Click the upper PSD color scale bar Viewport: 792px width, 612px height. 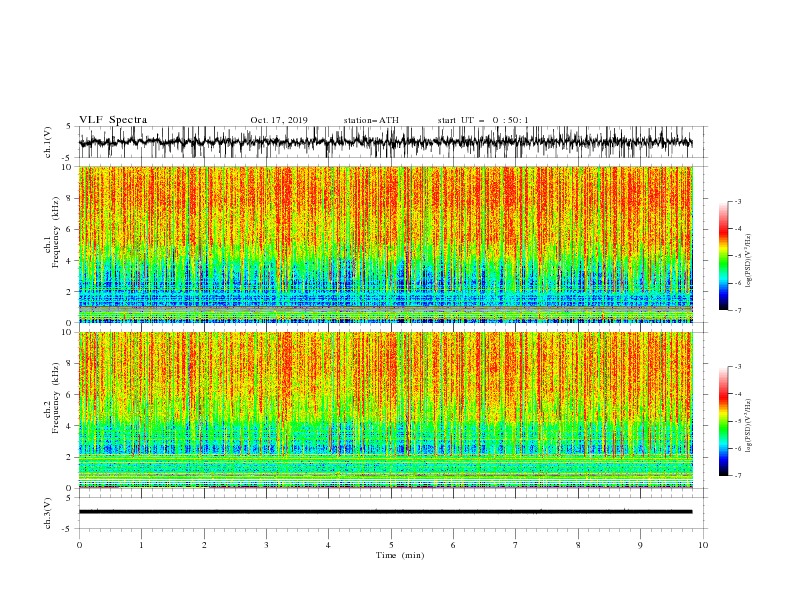[x=723, y=256]
